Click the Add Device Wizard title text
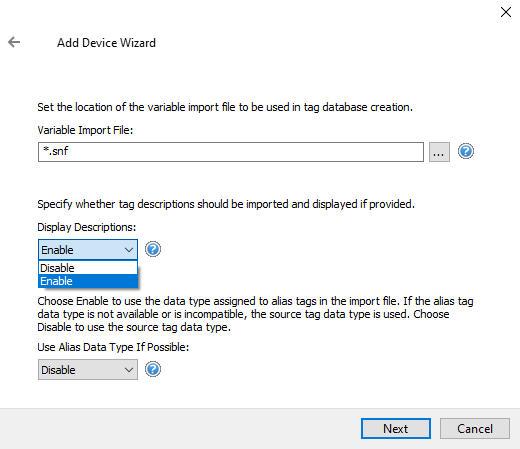Viewport: 520px width, 449px height. click(x=106, y=43)
